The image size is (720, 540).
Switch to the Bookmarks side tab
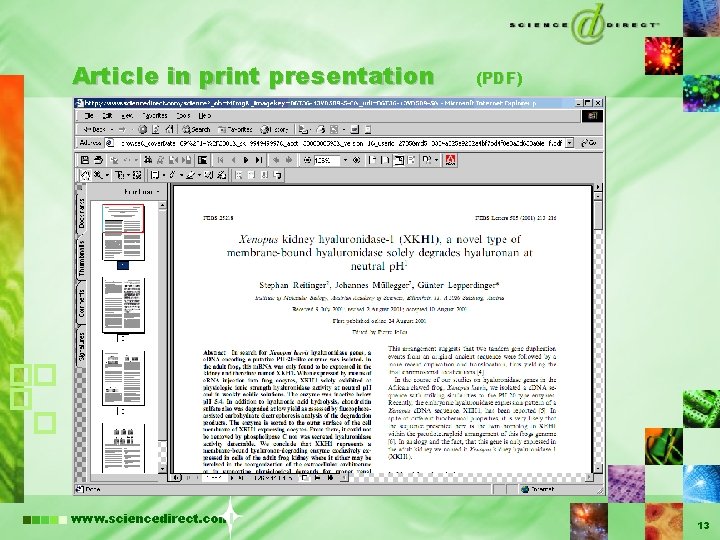pyautogui.click(x=81, y=213)
